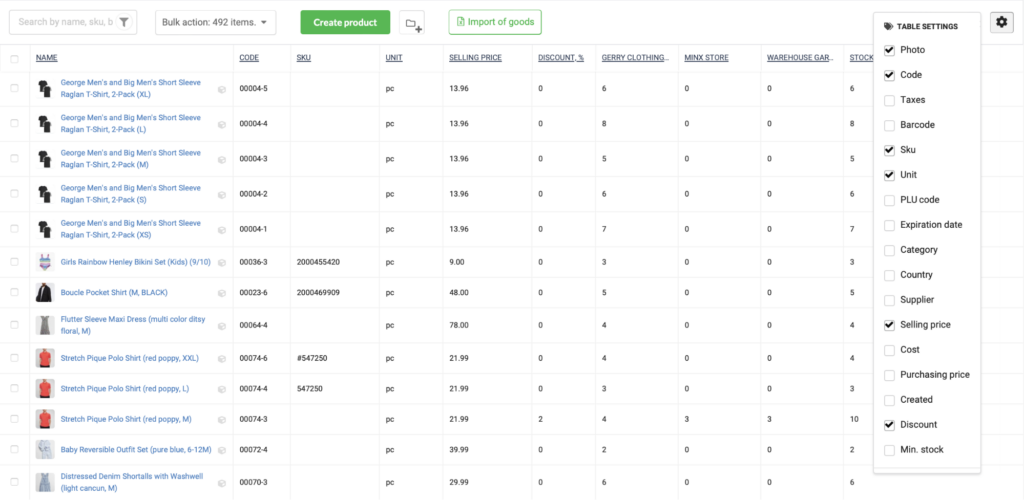
Task: Click variant icon next to T-Shirt 2-Pack (XL)
Action: click(x=222, y=89)
